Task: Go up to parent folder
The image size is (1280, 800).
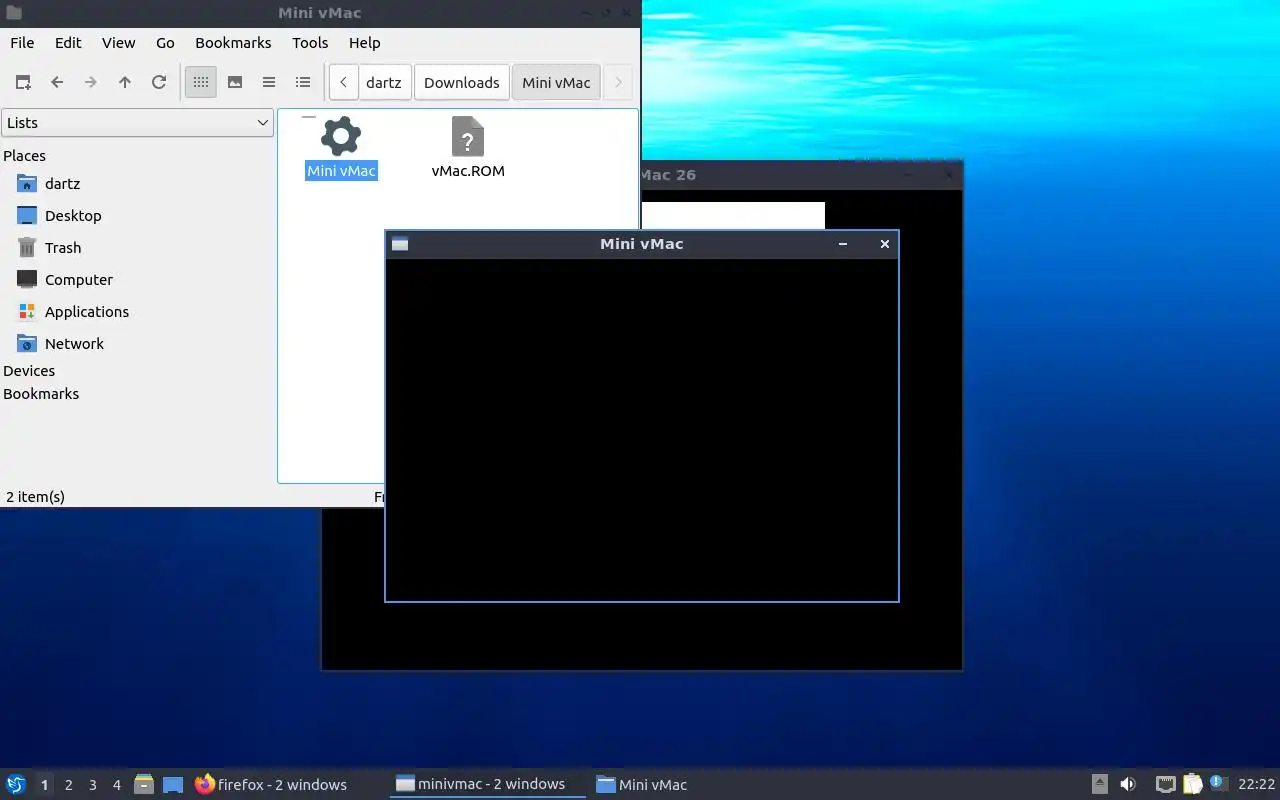Action: 125,82
